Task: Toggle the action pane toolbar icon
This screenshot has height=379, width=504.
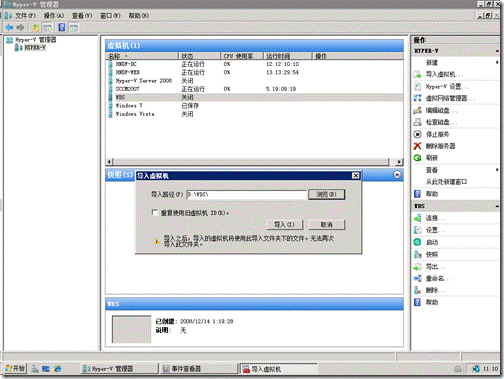Action: pyautogui.click(x=74, y=27)
